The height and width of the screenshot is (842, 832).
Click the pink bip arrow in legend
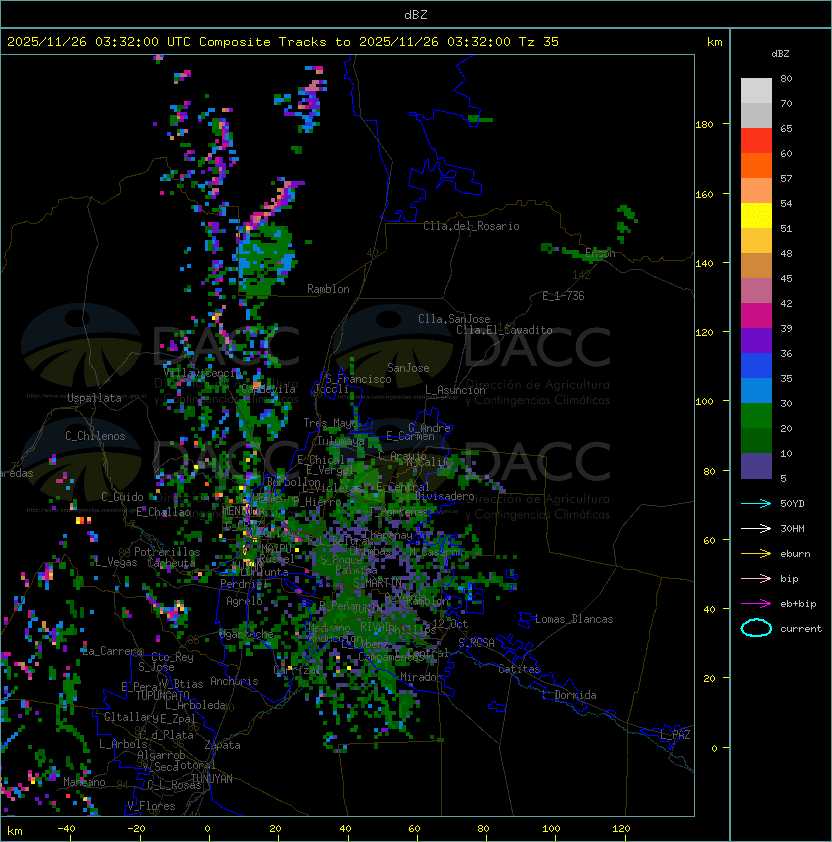(756, 578)
